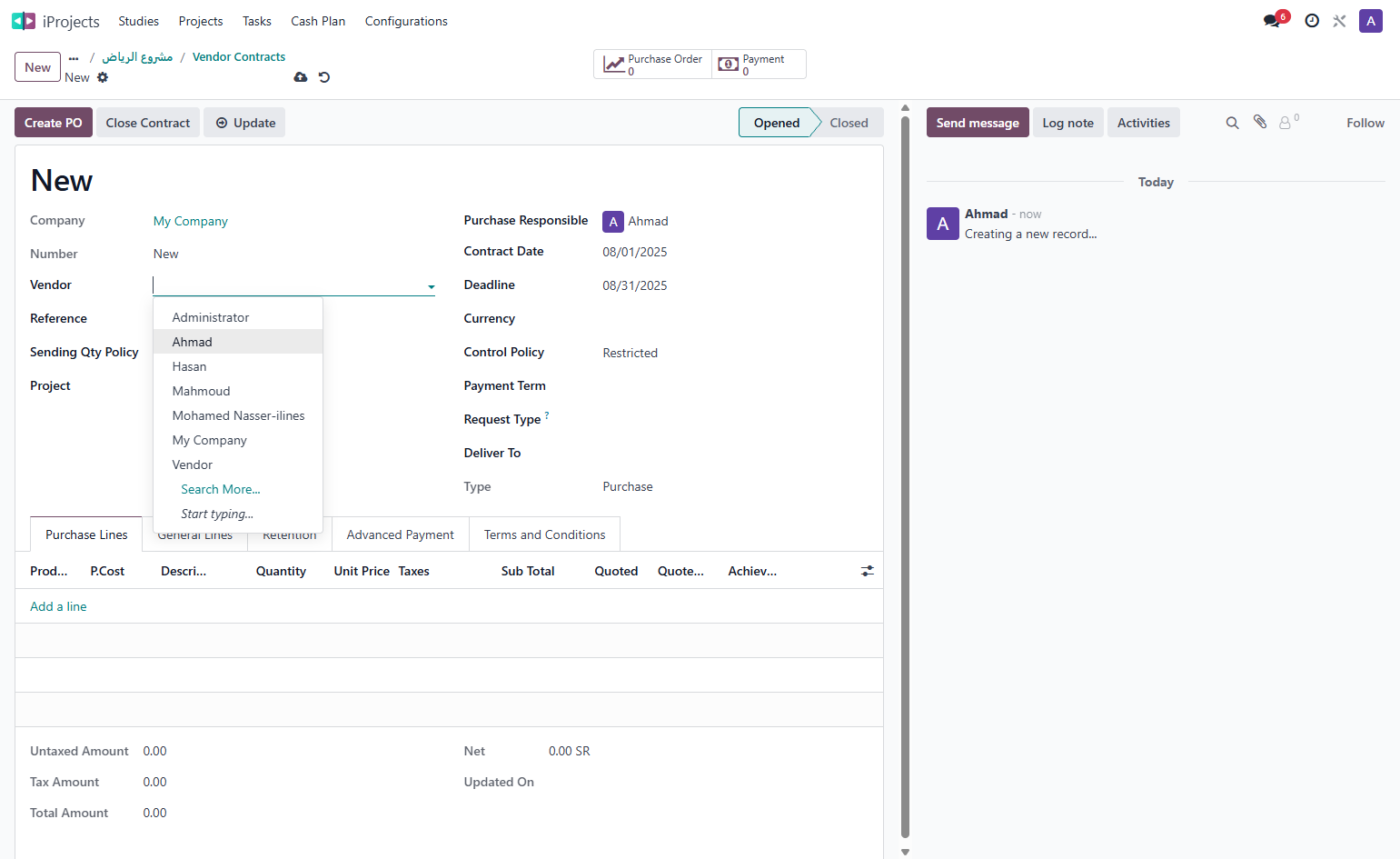Click the gear actions icon beside New
The width and height of the screenshot is (1400, 859).
coord(103,77)
